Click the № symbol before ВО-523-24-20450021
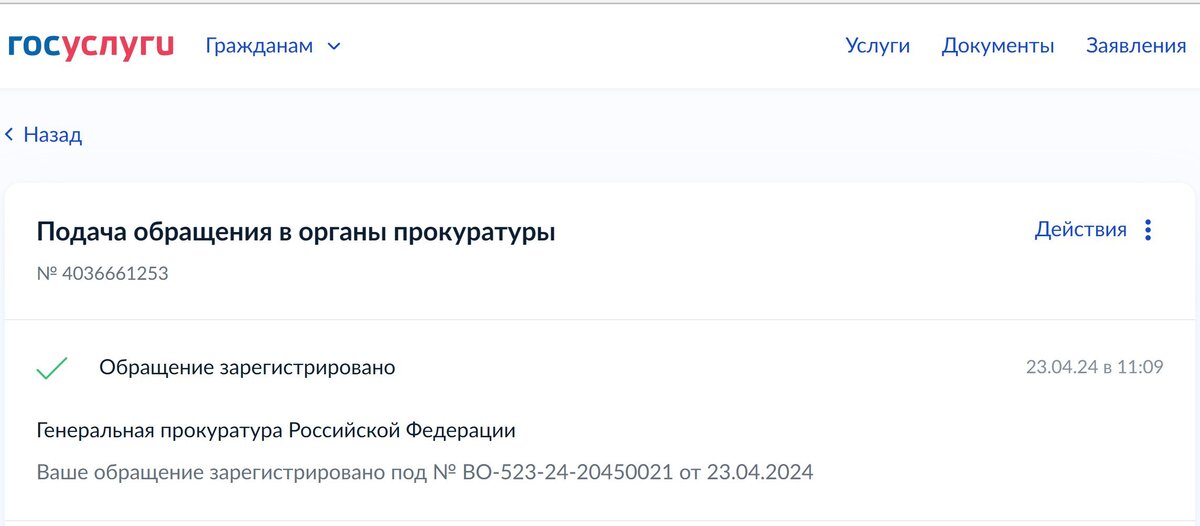Viewport: 1200px width, 526px height. pyautogui.click(x=444, y=472)
